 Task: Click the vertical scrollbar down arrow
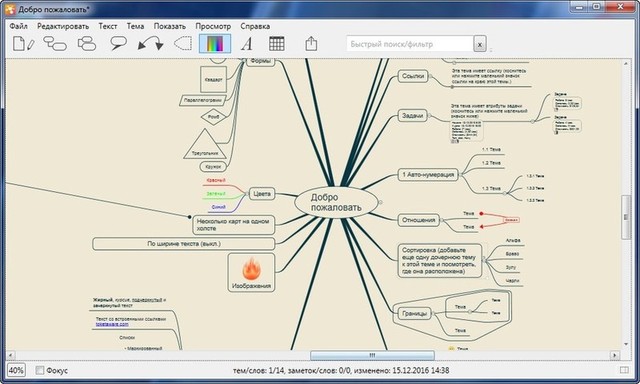pos(626,345)
